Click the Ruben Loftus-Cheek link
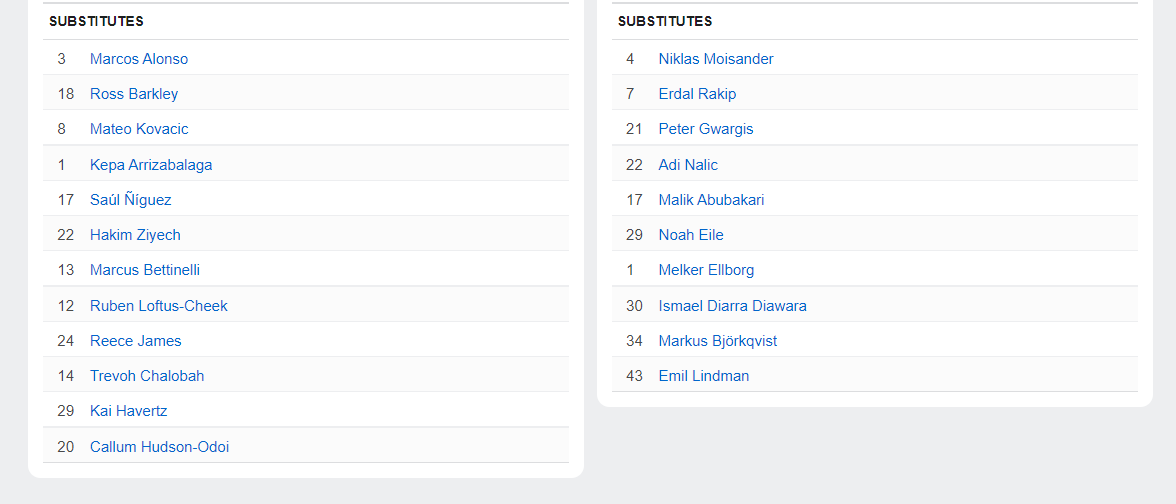Viewport: 1176px width, 504px height. tap(159, 306)
